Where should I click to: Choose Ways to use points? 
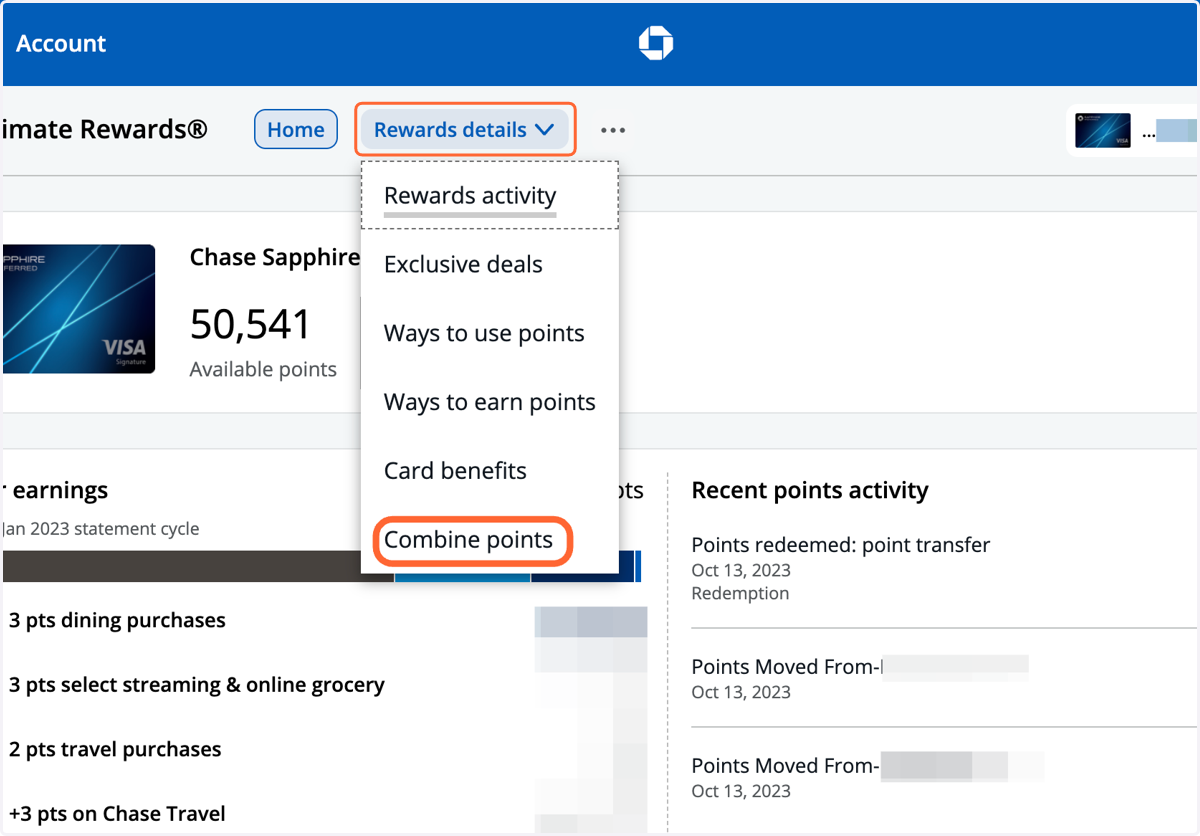pyautogui.click(x=484, y=334)
